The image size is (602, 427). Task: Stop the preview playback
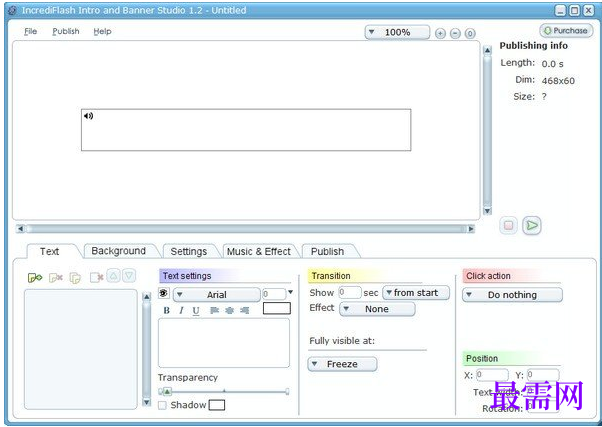click(x=508, y=225)
